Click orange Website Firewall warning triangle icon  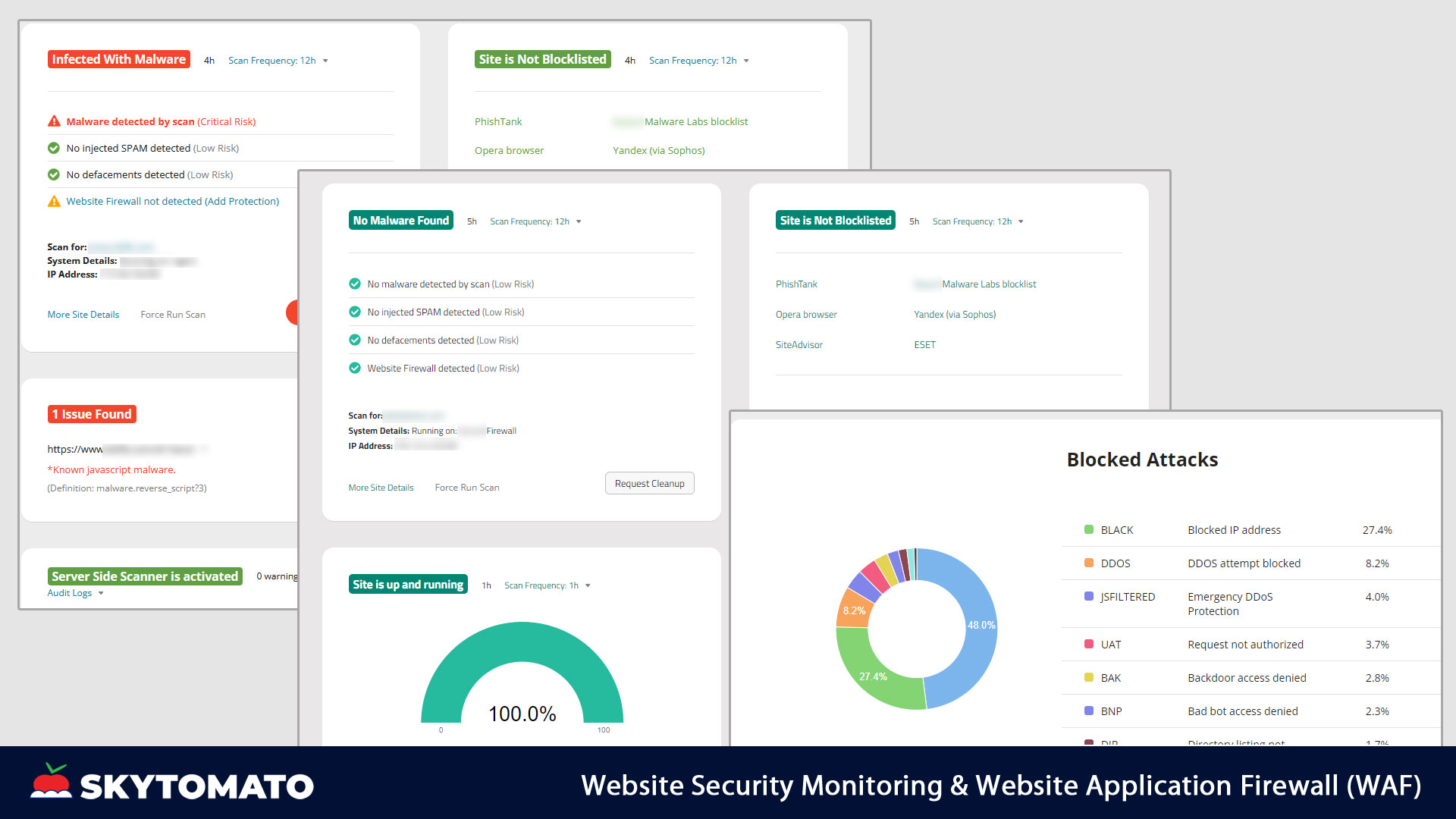(x=54, y=202)
